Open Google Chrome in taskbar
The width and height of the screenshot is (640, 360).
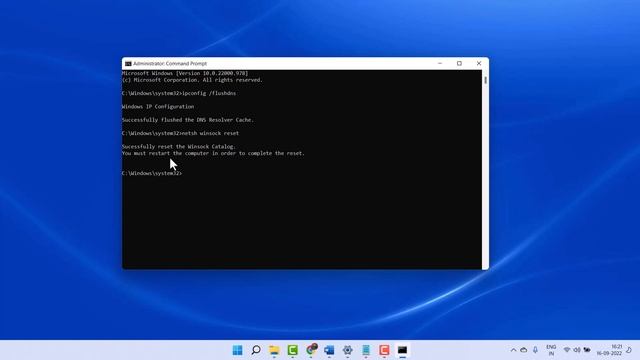311,350
